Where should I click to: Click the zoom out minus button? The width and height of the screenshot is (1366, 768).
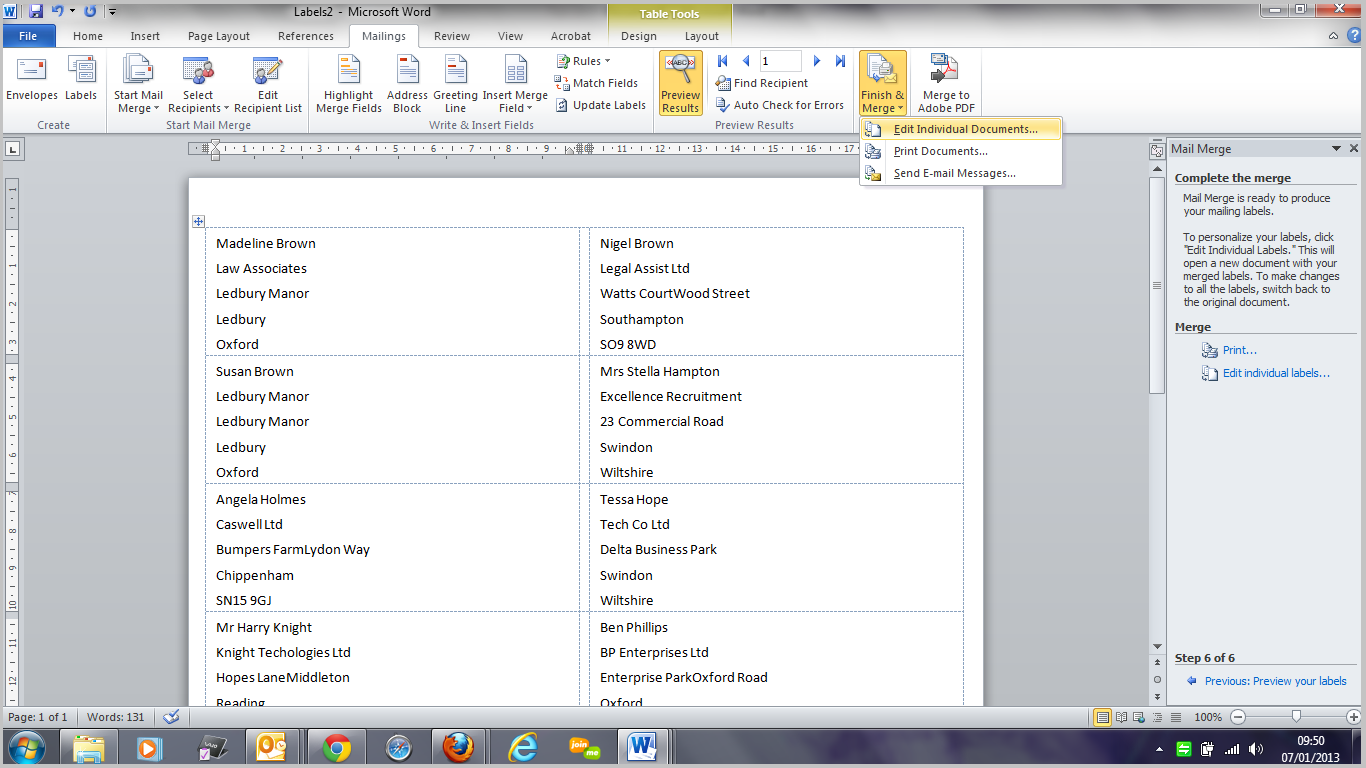click(1238, 717)
